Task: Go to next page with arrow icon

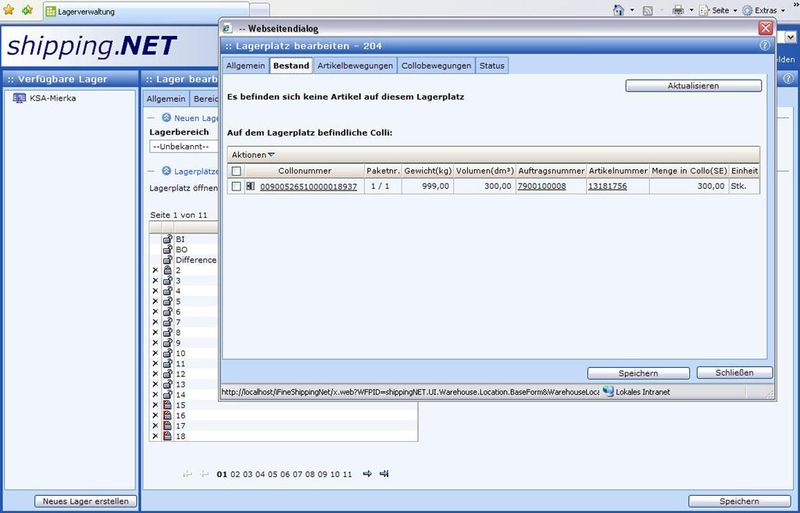Action: [367, 474]
